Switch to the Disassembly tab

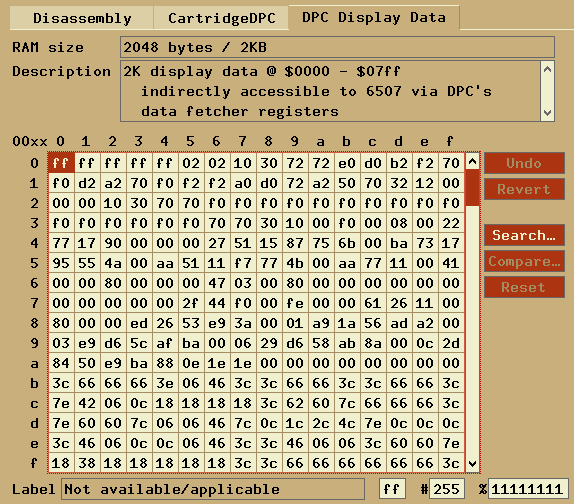coord(82,18)
